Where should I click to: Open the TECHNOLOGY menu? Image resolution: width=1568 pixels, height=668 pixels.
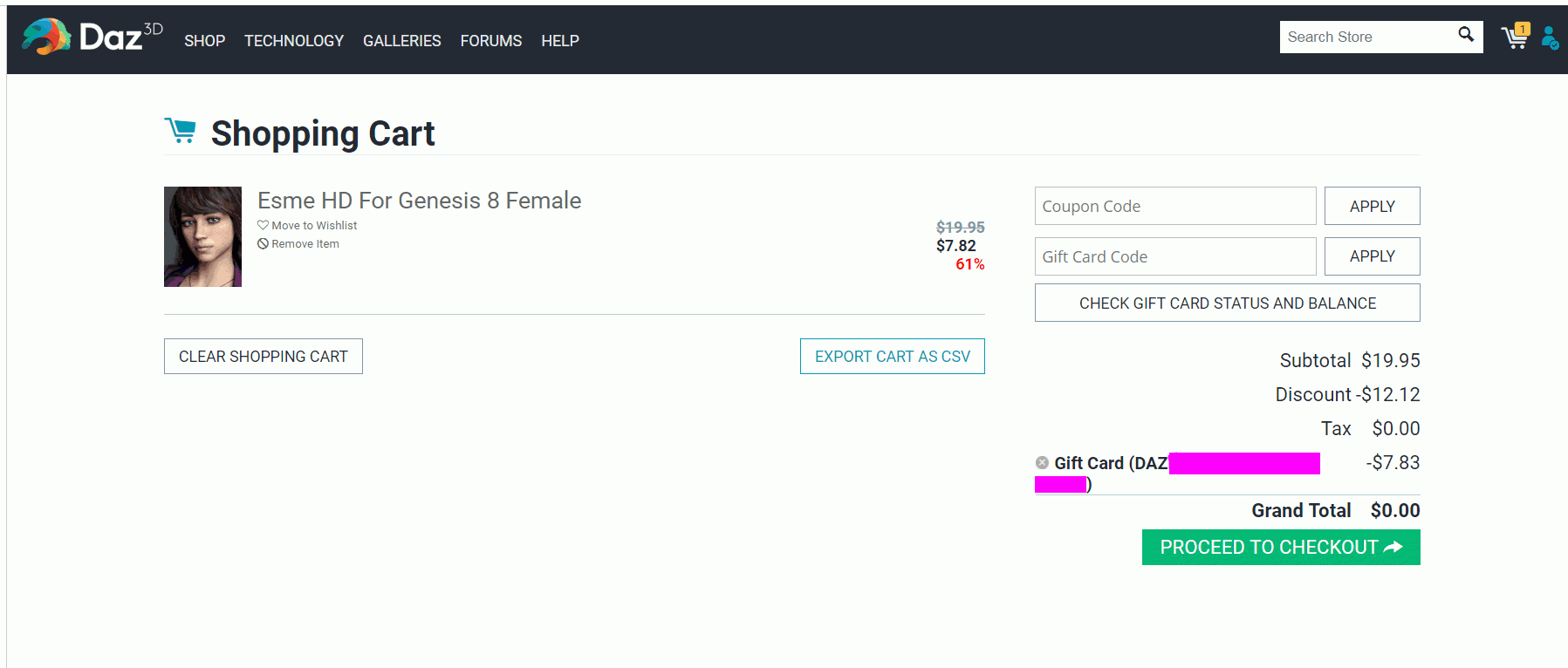point(294,41)
